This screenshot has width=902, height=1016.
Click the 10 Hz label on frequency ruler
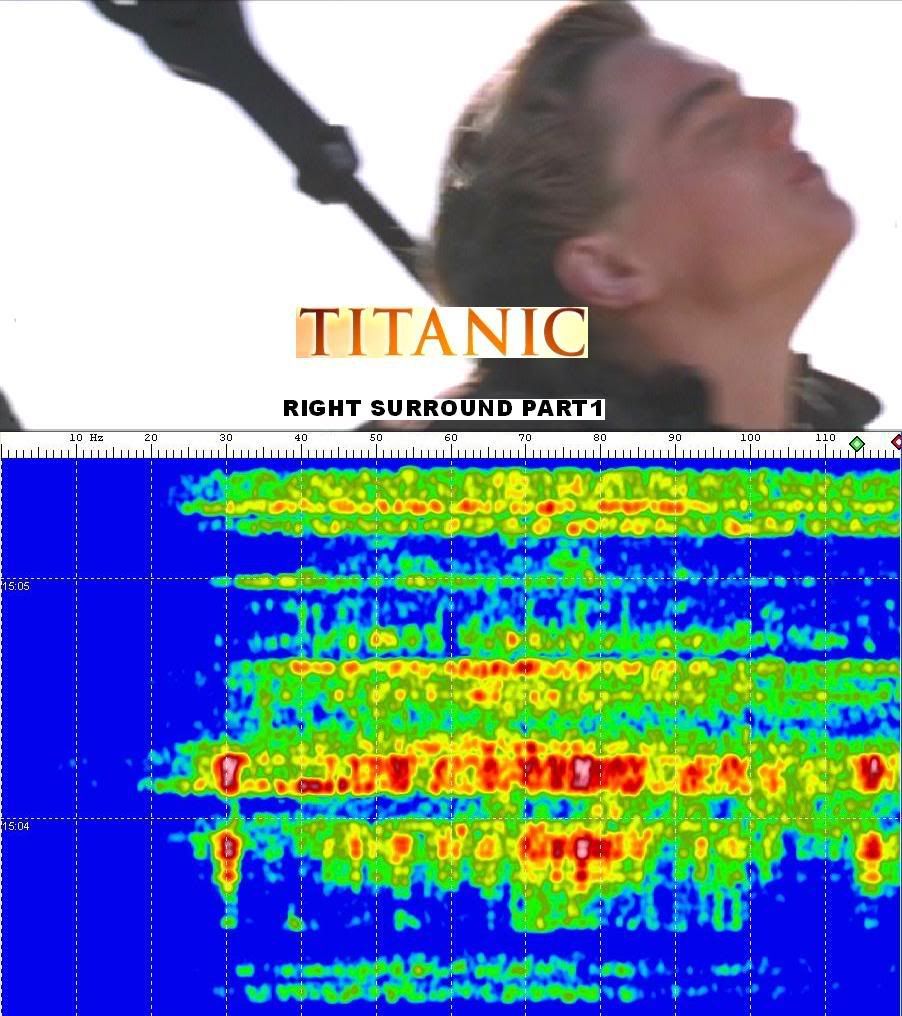point(85,438)
